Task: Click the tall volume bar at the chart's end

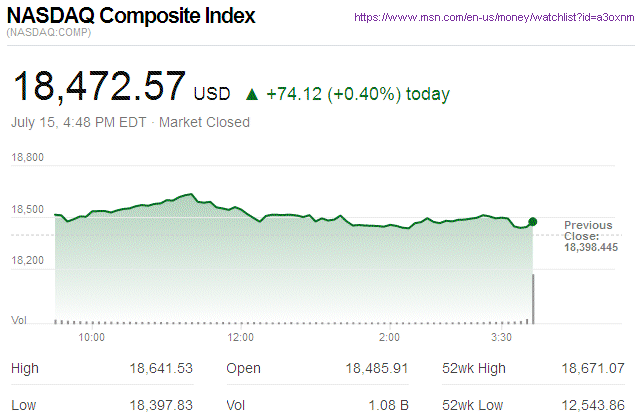Action: (533, 298)
